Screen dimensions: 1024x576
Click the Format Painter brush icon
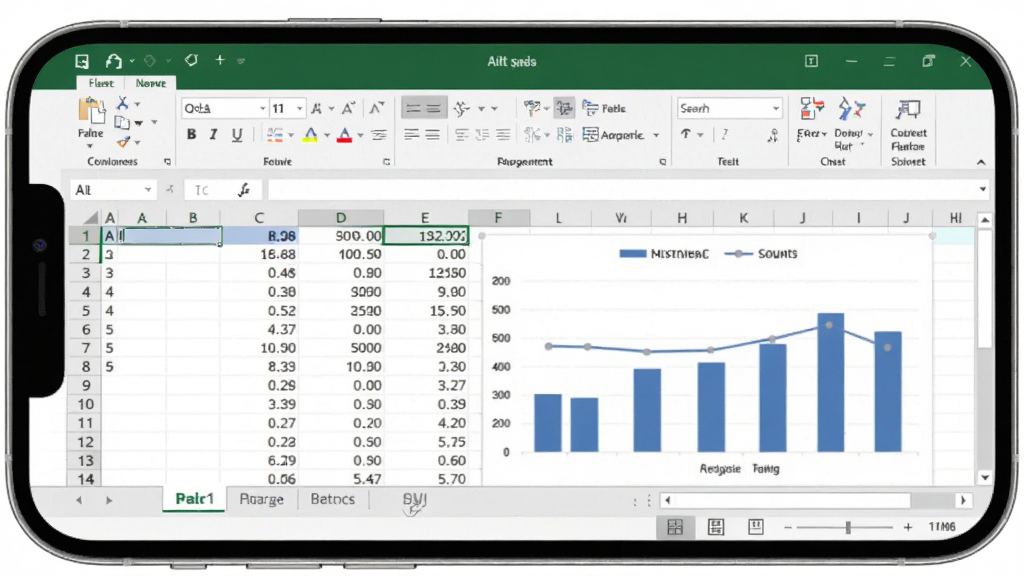coord(123,141)
